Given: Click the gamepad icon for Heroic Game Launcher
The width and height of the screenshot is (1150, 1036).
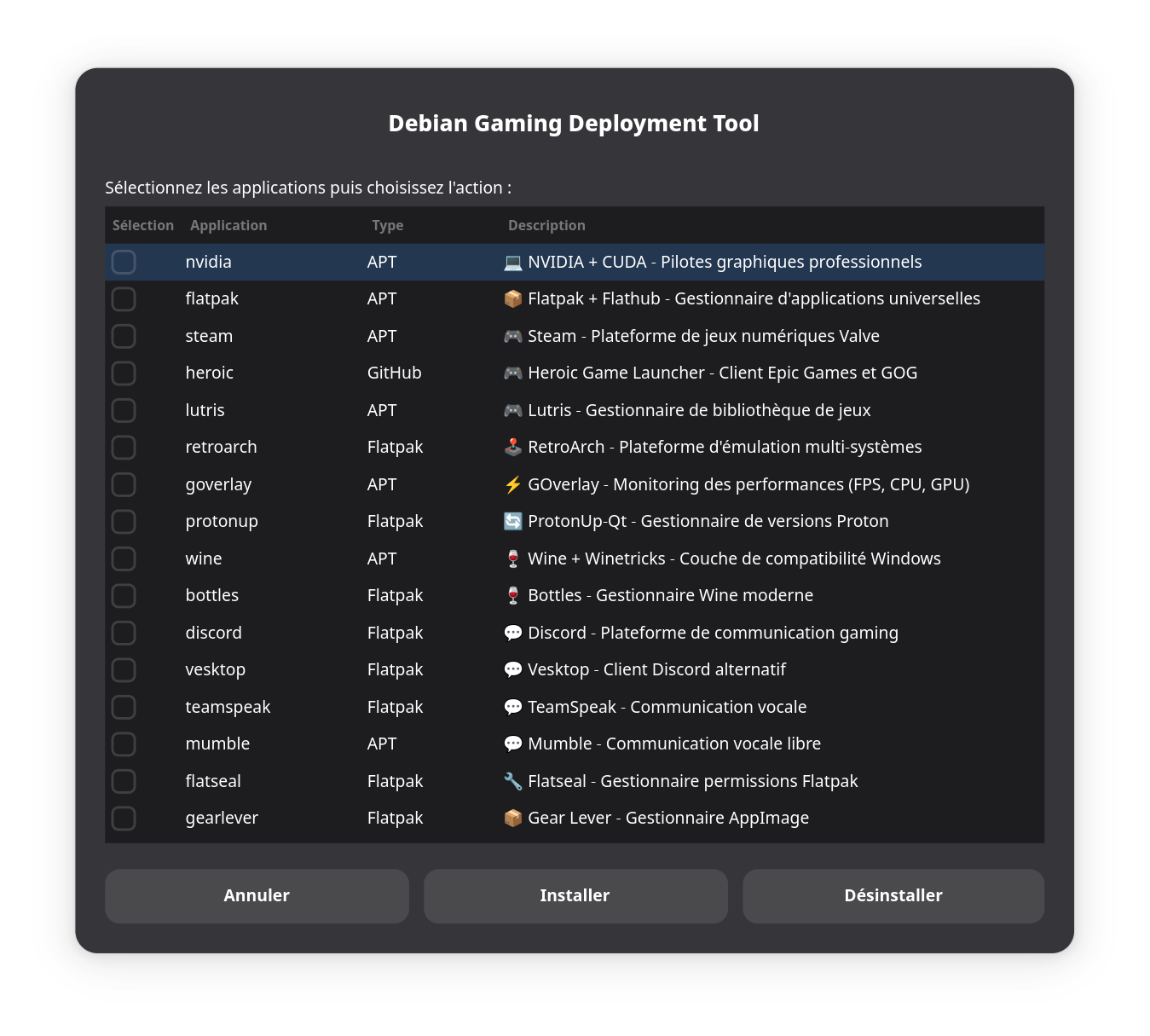Looking at the screenshot, I should point(511,373).
